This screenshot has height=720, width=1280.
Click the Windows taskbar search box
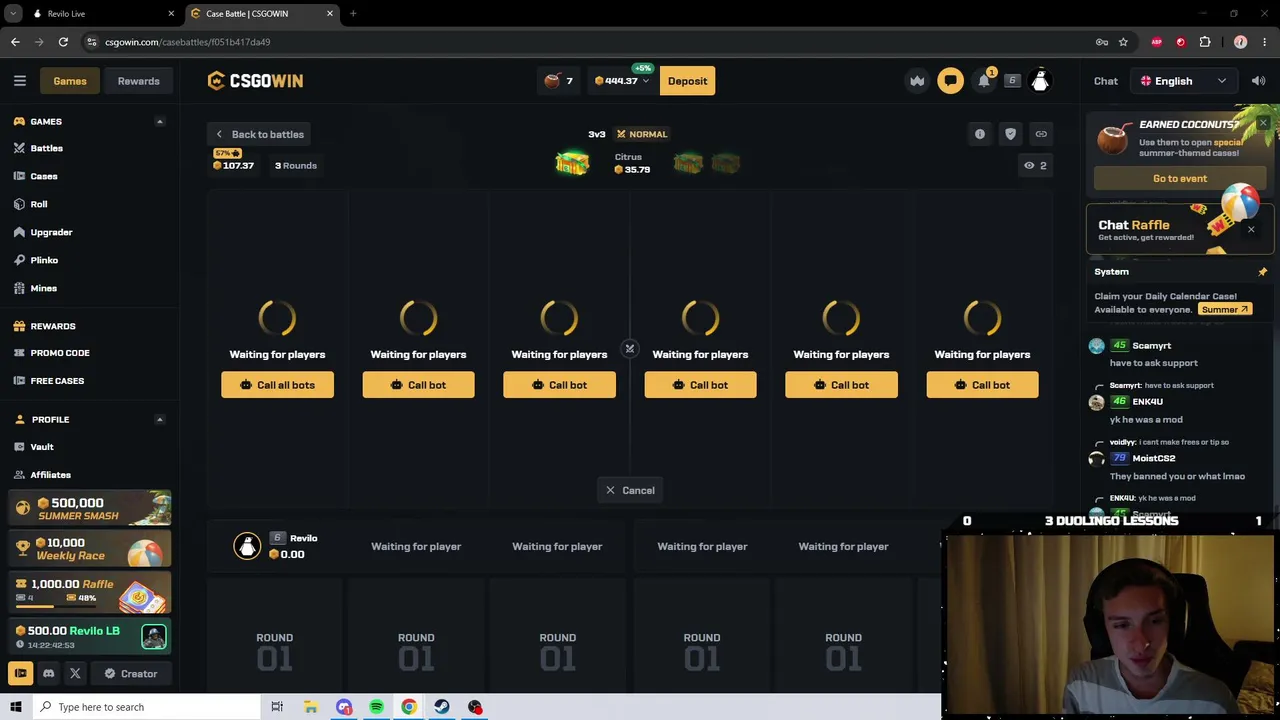tap(148, 707)
